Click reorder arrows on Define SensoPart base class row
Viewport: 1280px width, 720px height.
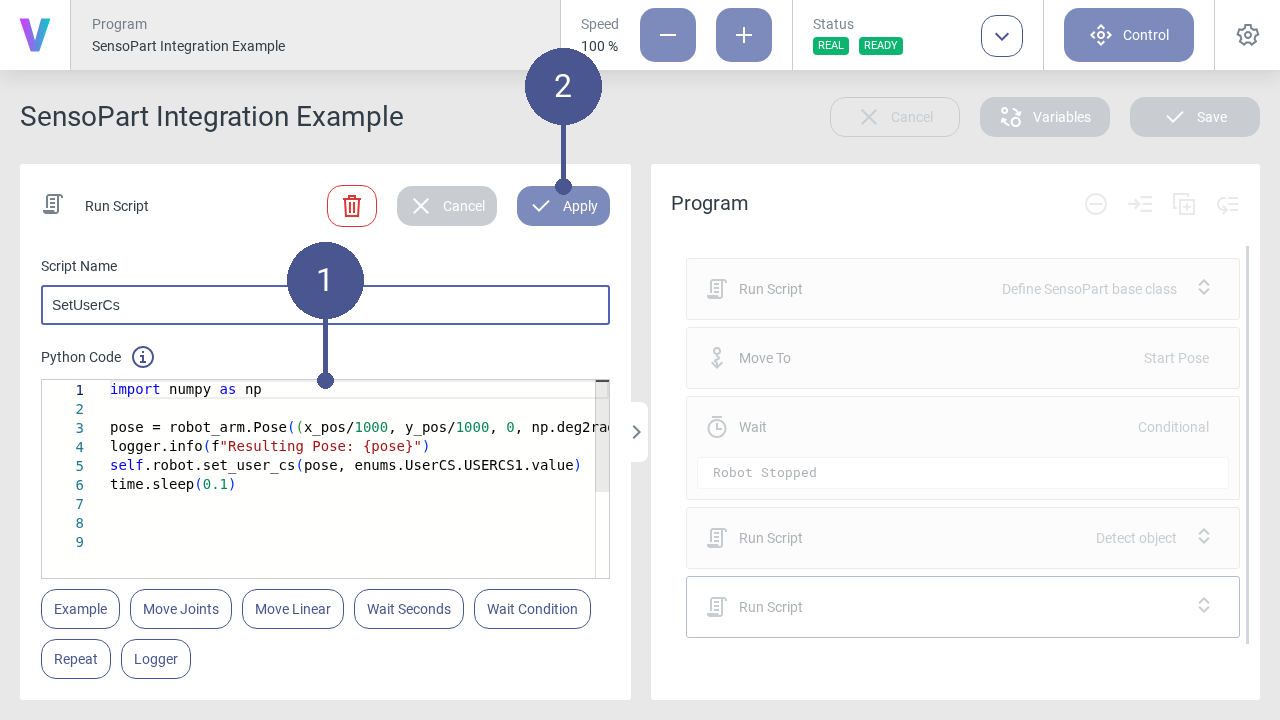(1204, 288)
